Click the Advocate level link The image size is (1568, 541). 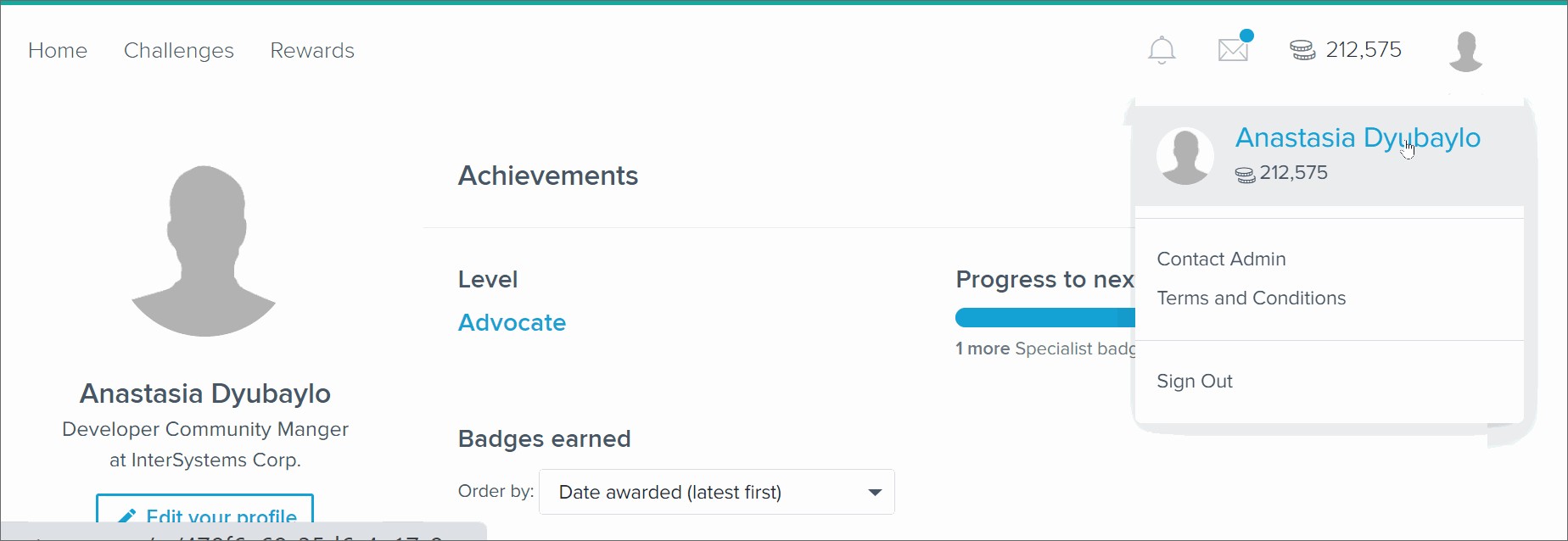pyautogui.click(x=512, y=323)
